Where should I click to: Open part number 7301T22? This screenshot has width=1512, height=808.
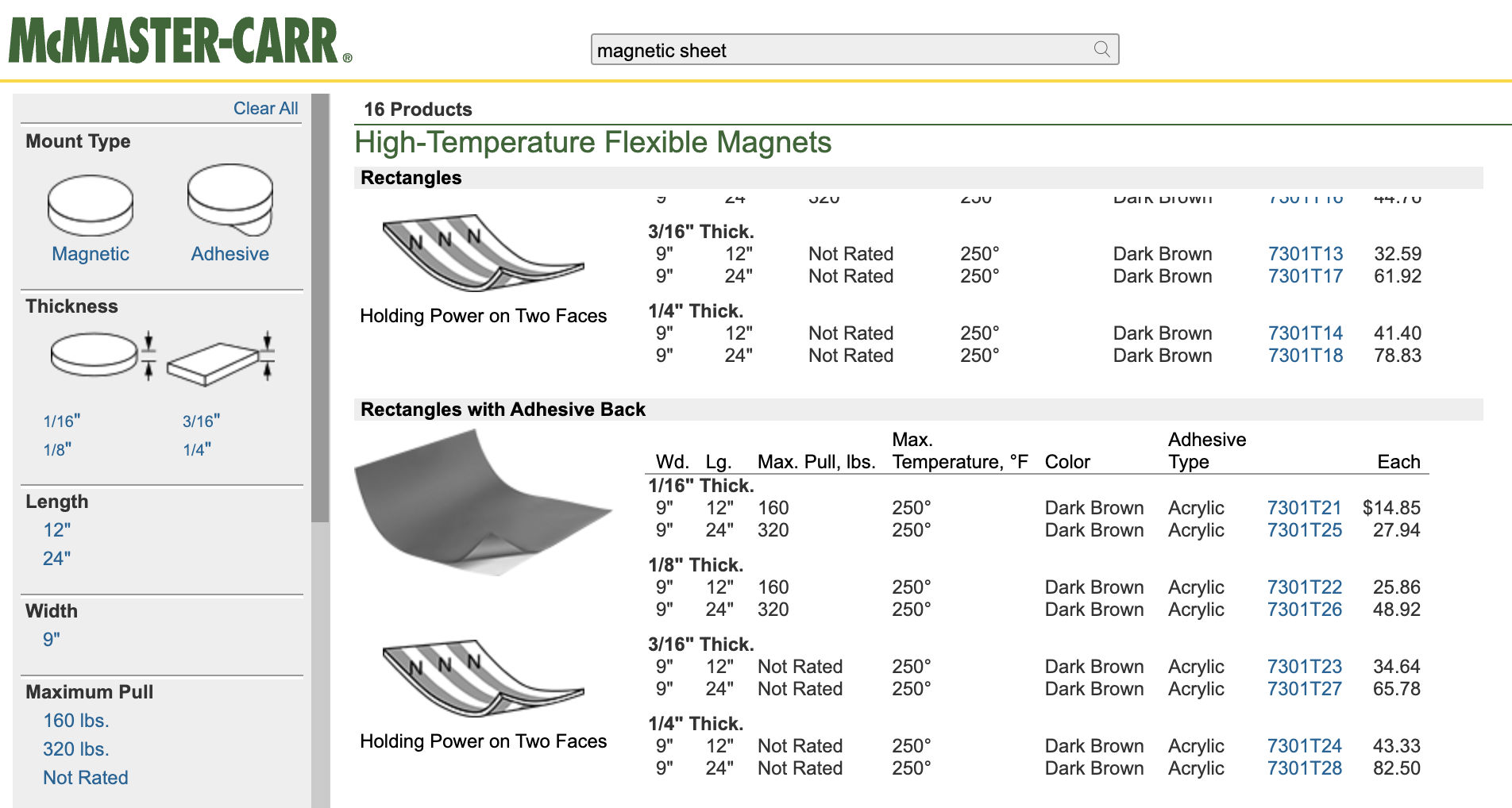[1305, 587]
